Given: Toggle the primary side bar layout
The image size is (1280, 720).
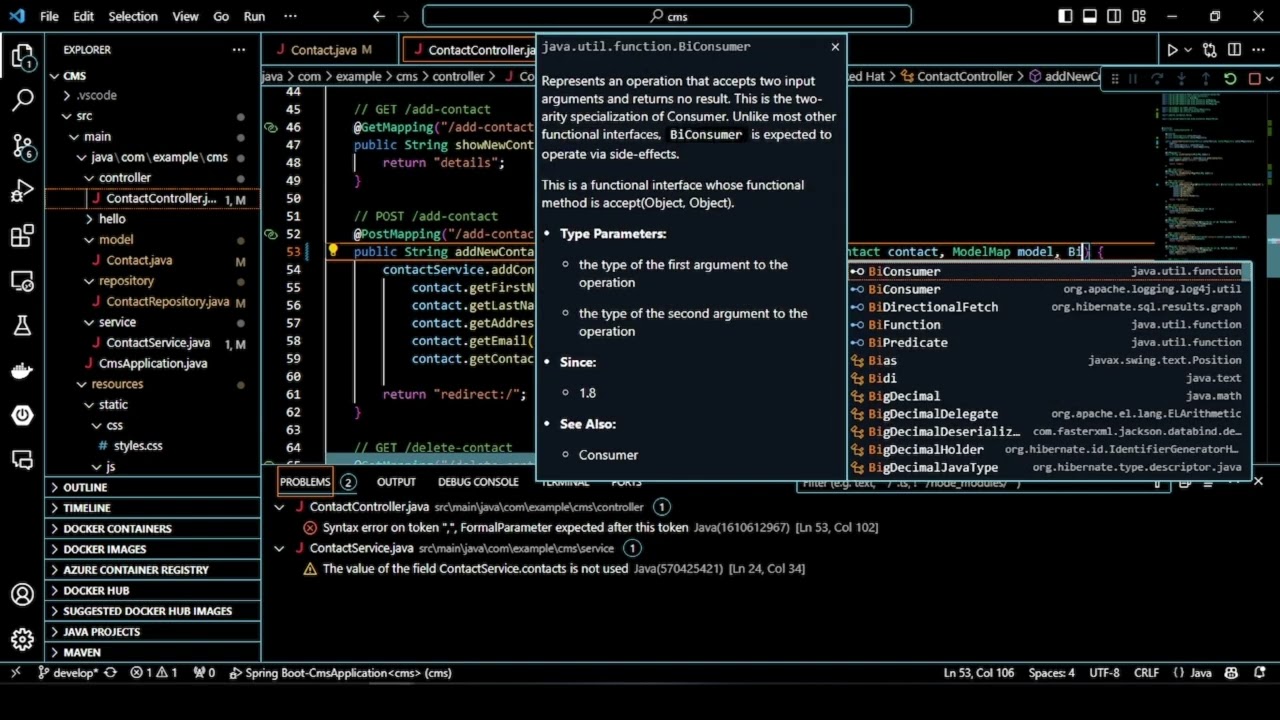Looking at the screenshot, I should (1066, 16).
